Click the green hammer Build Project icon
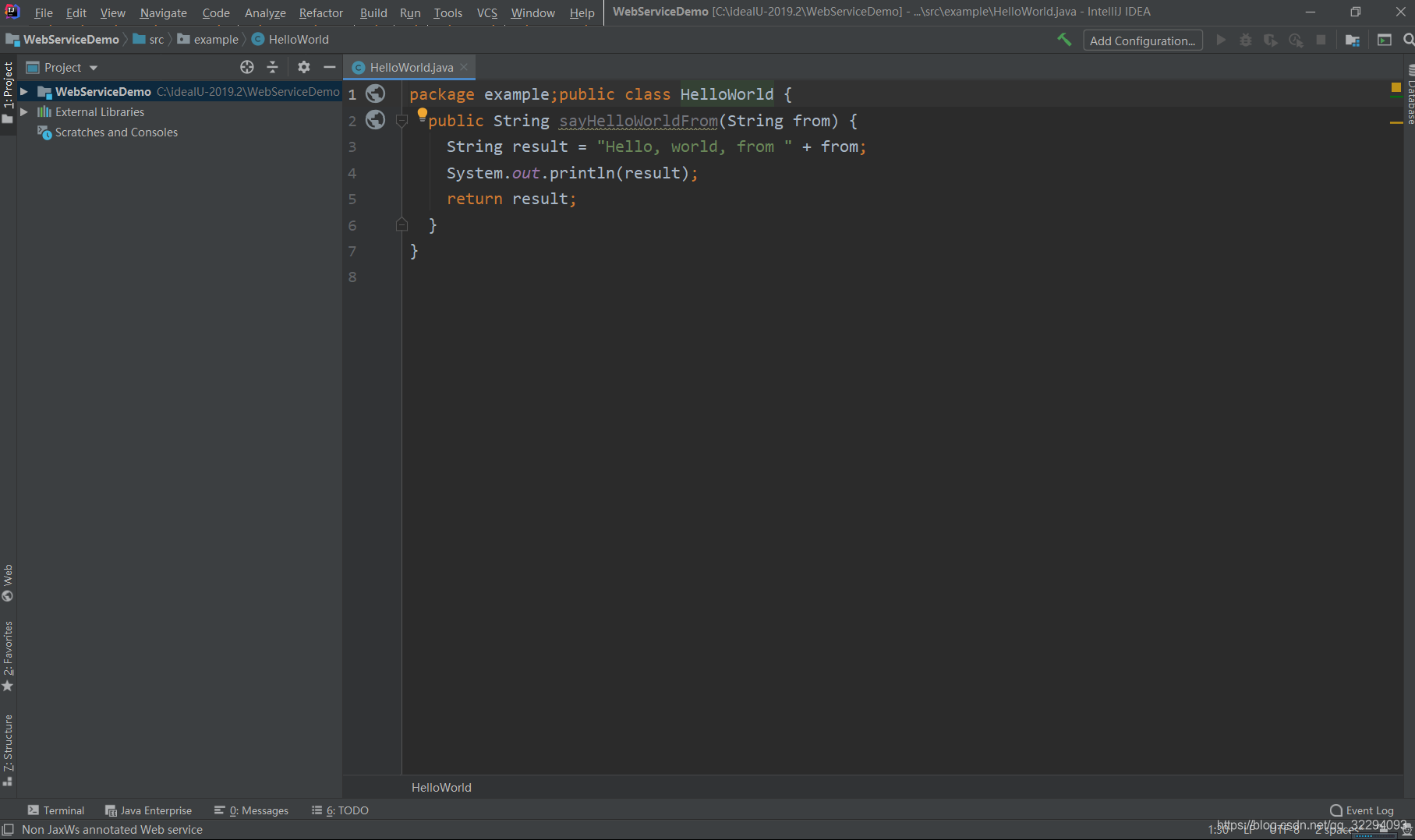Viewport: 1415px width, 840px height. [x=1064, y=40]
